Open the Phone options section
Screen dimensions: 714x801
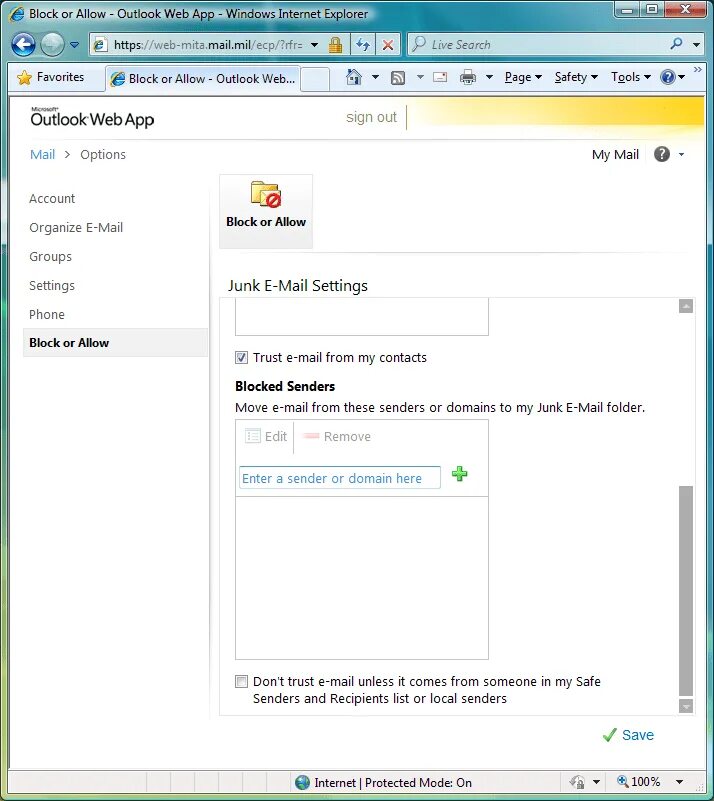point(47,314)
